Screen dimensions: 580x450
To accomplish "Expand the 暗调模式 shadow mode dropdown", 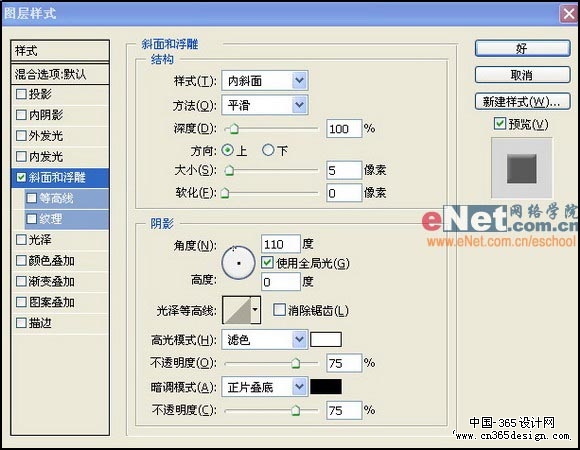I will [x=264, y=387].
